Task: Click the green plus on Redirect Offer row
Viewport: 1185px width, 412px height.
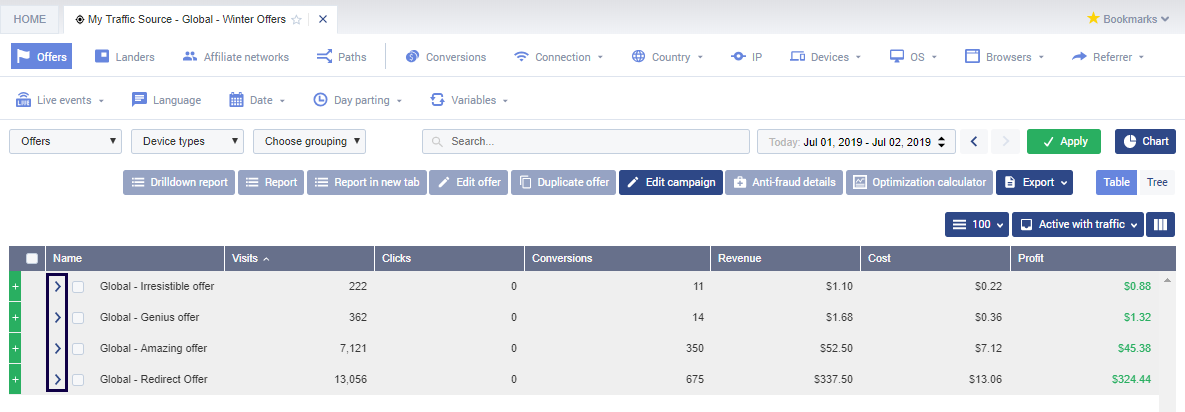Action: pos(15,380)
